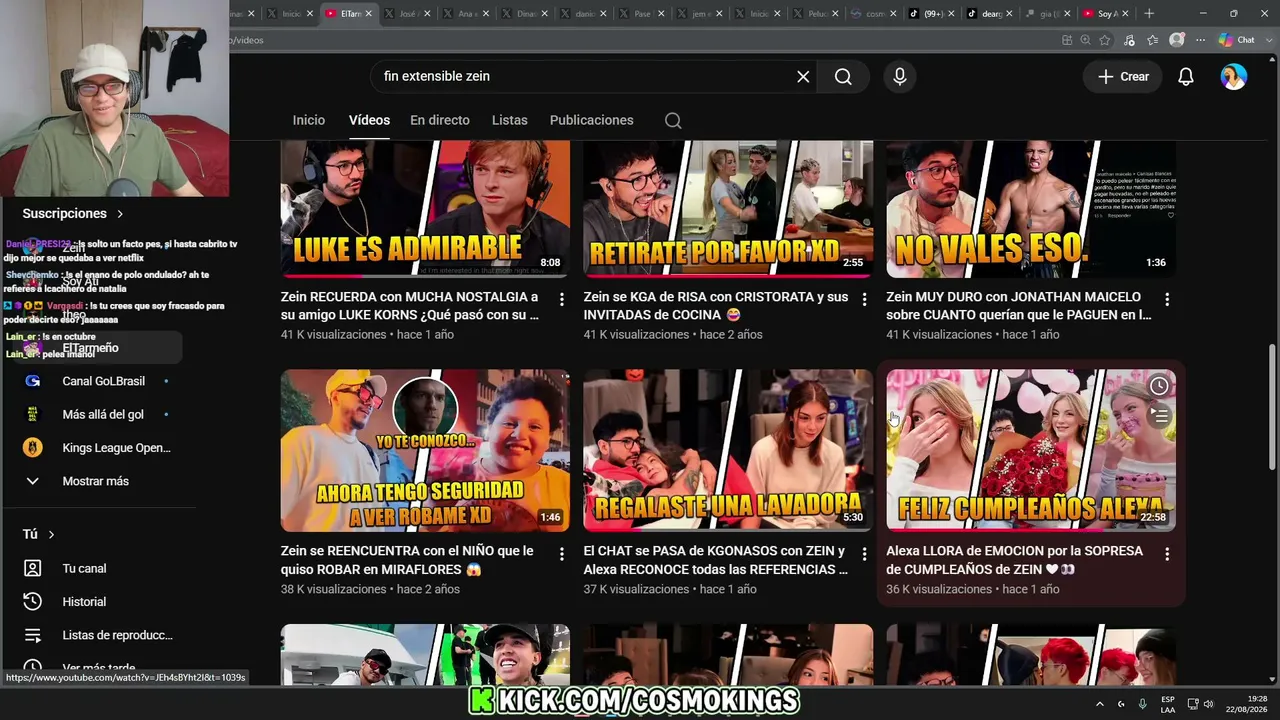Open options for the JONATHAN MAICELO video
The image size is (1280, 720).
coord(1167,299)
